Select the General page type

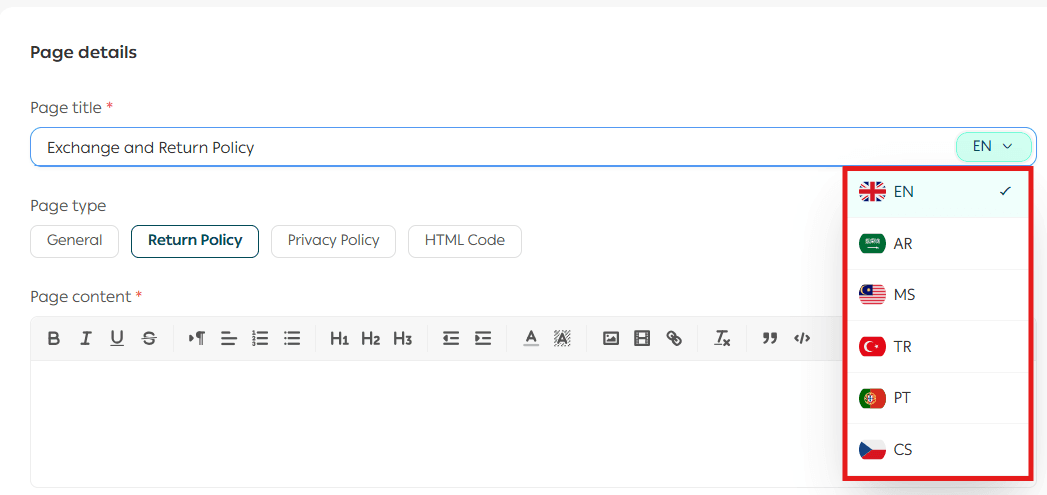point(75,241)
